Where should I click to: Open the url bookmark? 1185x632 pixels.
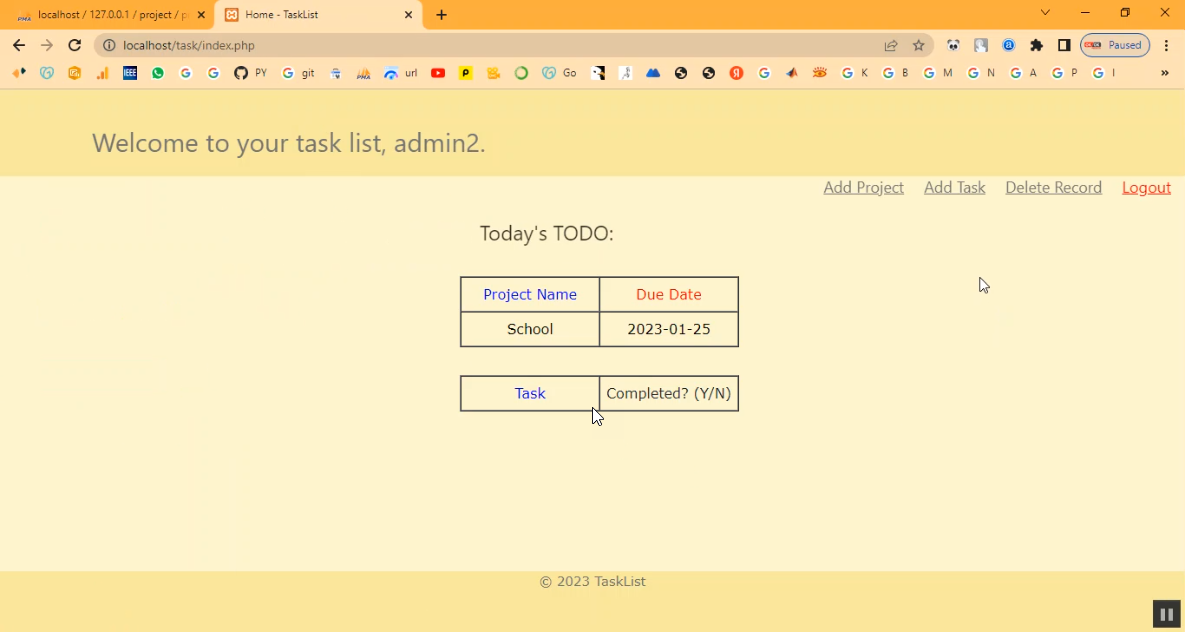(x=401, y=73)
